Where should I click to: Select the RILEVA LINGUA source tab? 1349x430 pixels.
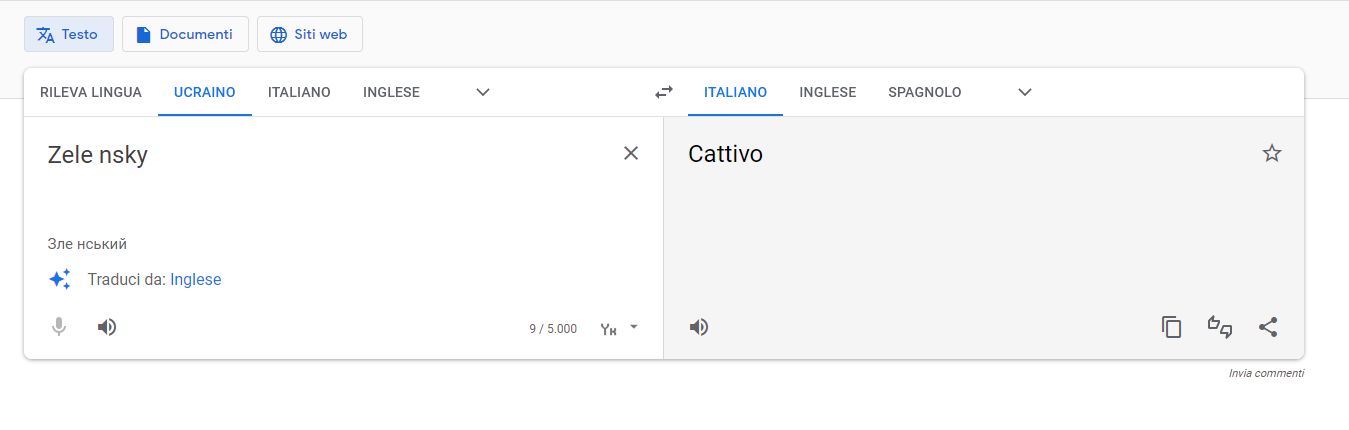click(91, 92)
